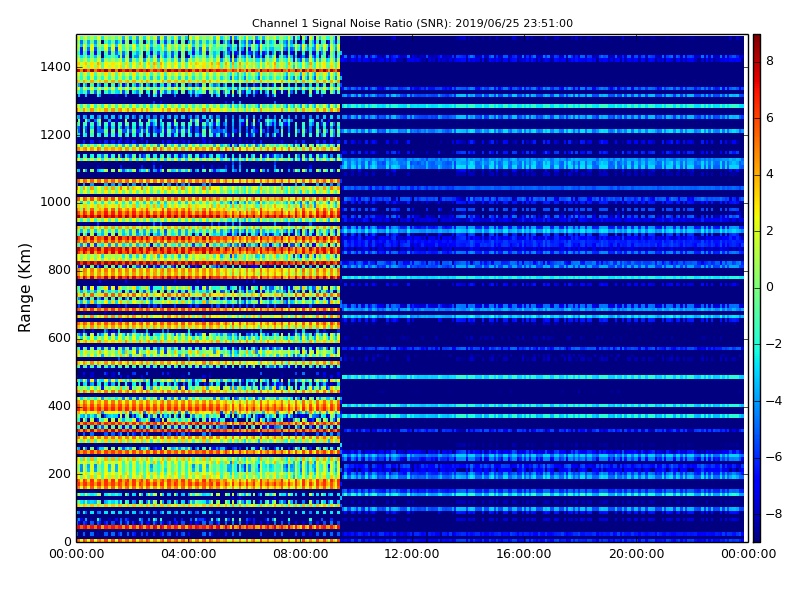
Task: Click the colorbar tick label 4
Action: click(770, 174)
